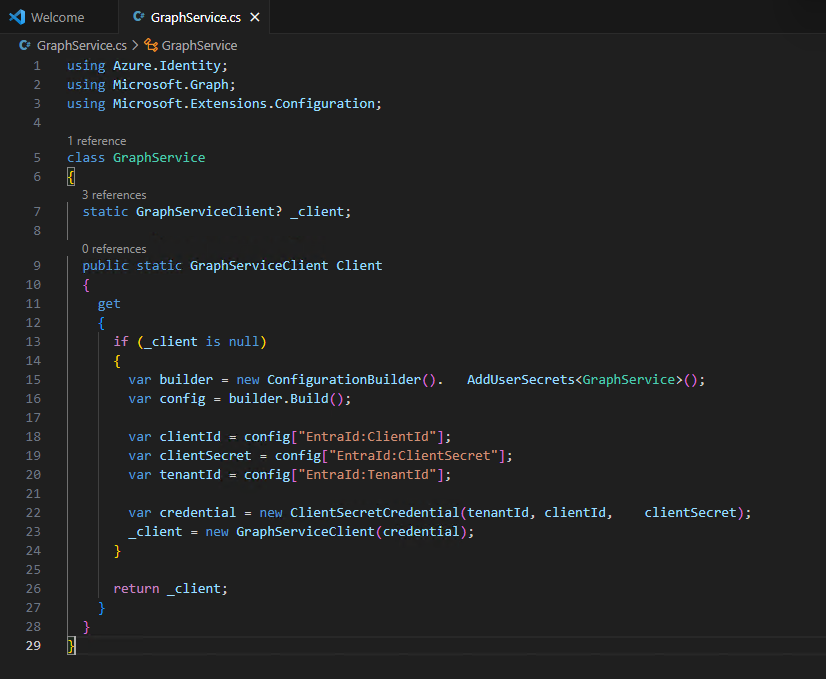Screen dimensions: 826x679
Task: Open the '1 reference' CodeLens link
Action: [x=96, y=141]
